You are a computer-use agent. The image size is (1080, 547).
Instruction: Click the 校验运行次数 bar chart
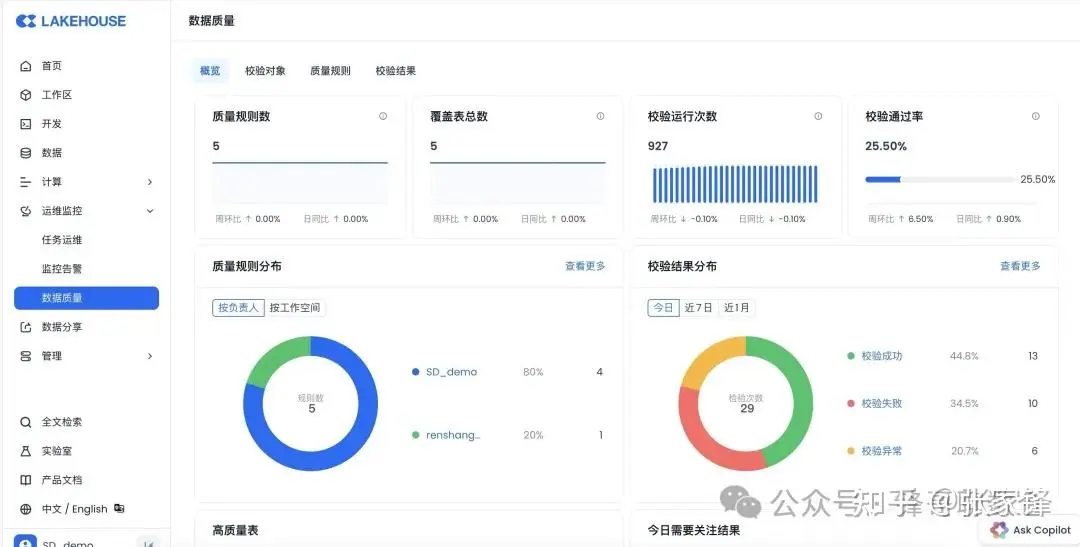[735, 184]
